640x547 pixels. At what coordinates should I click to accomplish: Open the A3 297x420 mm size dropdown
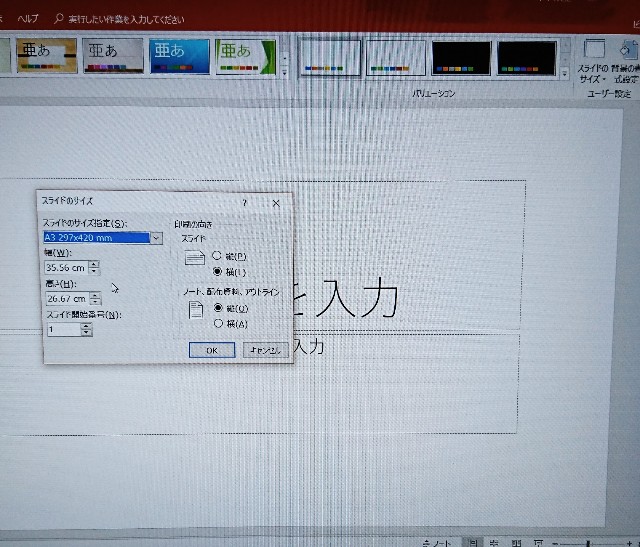coord(156,238)
